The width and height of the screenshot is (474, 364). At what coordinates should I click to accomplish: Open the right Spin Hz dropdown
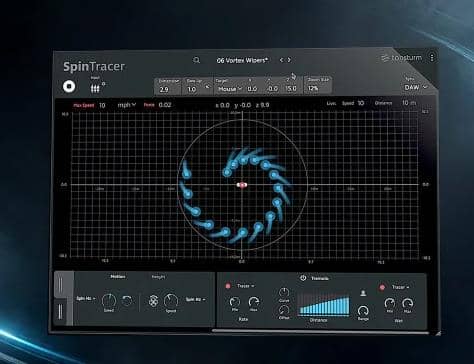(x=195, y=299)
